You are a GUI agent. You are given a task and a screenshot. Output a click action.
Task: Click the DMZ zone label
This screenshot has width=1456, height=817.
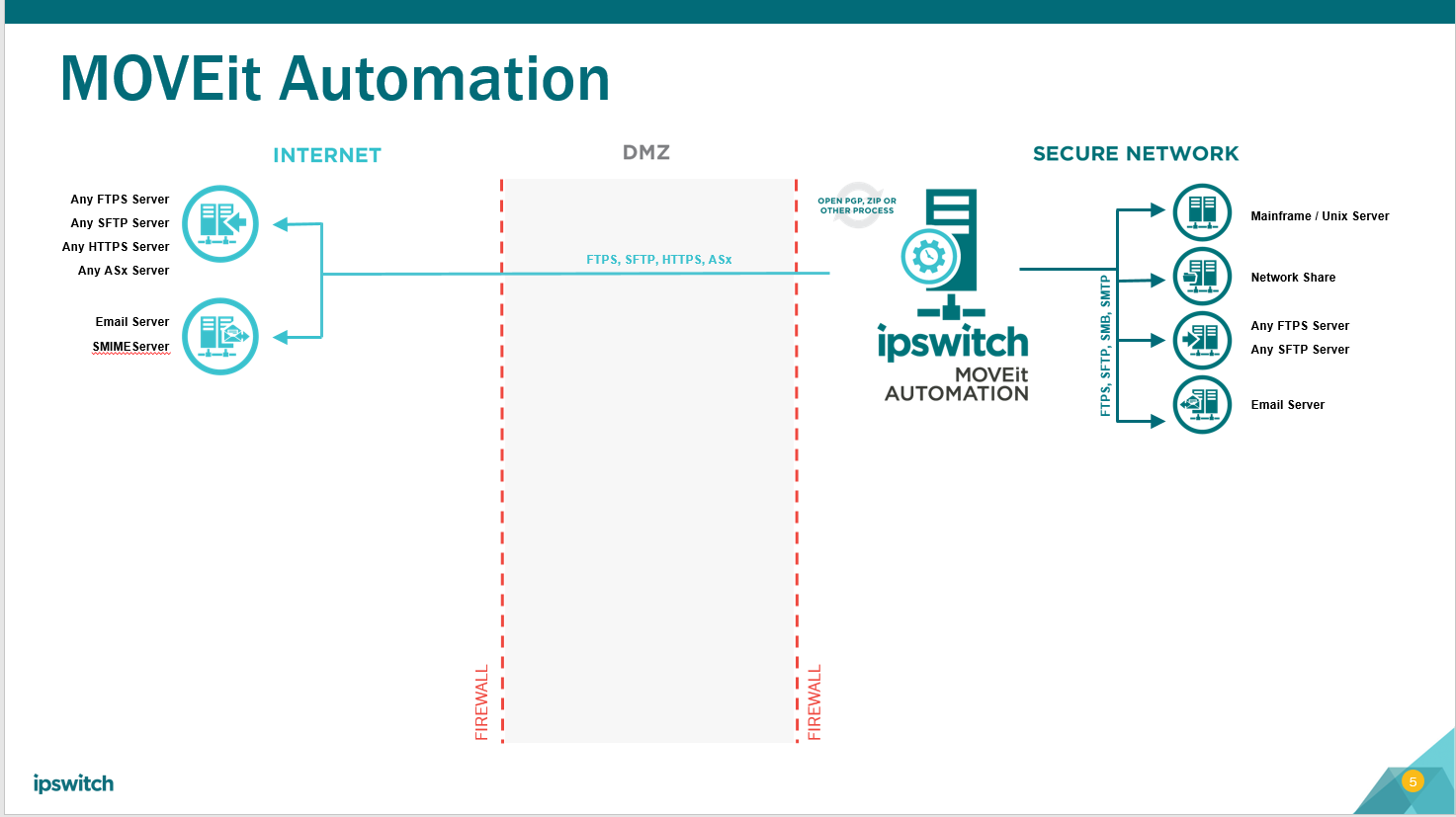pos(645,151)
